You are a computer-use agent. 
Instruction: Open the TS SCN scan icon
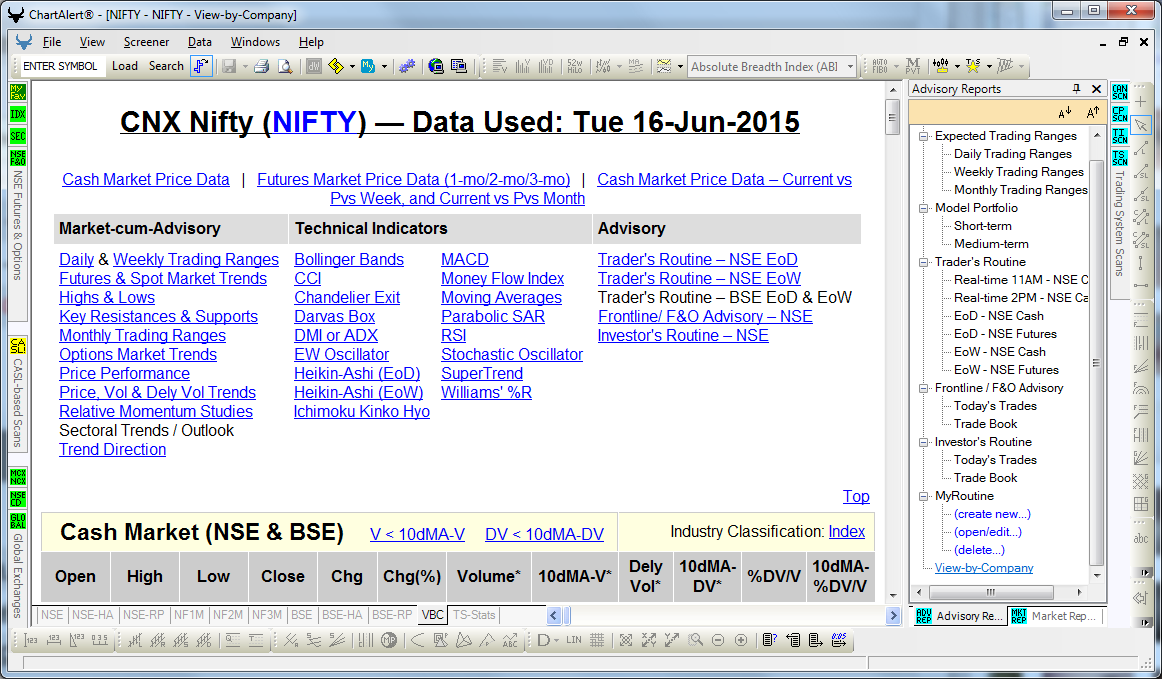pos(1120,158)
